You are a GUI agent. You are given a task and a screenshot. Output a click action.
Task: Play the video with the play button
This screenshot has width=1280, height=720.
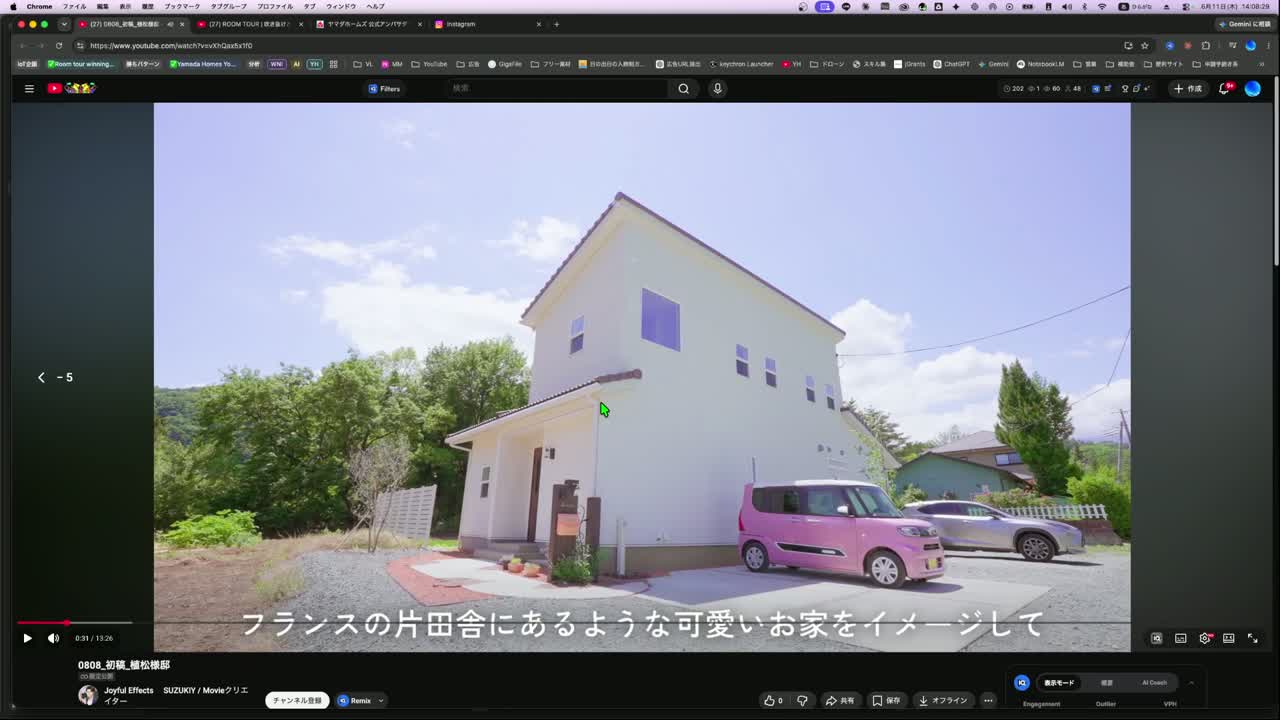coord(27,638)
